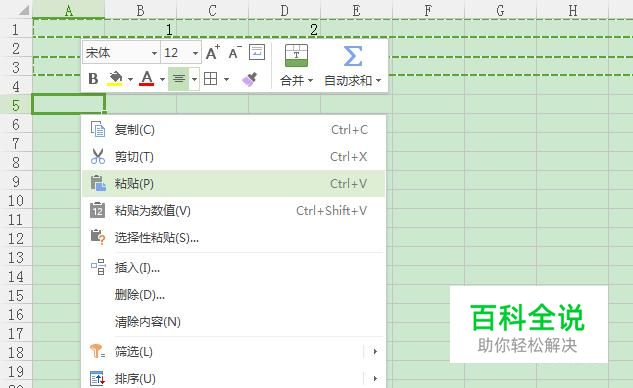Viewport: 633px width, 388px height.
Task: Select row 1 header
Action: 16,29
